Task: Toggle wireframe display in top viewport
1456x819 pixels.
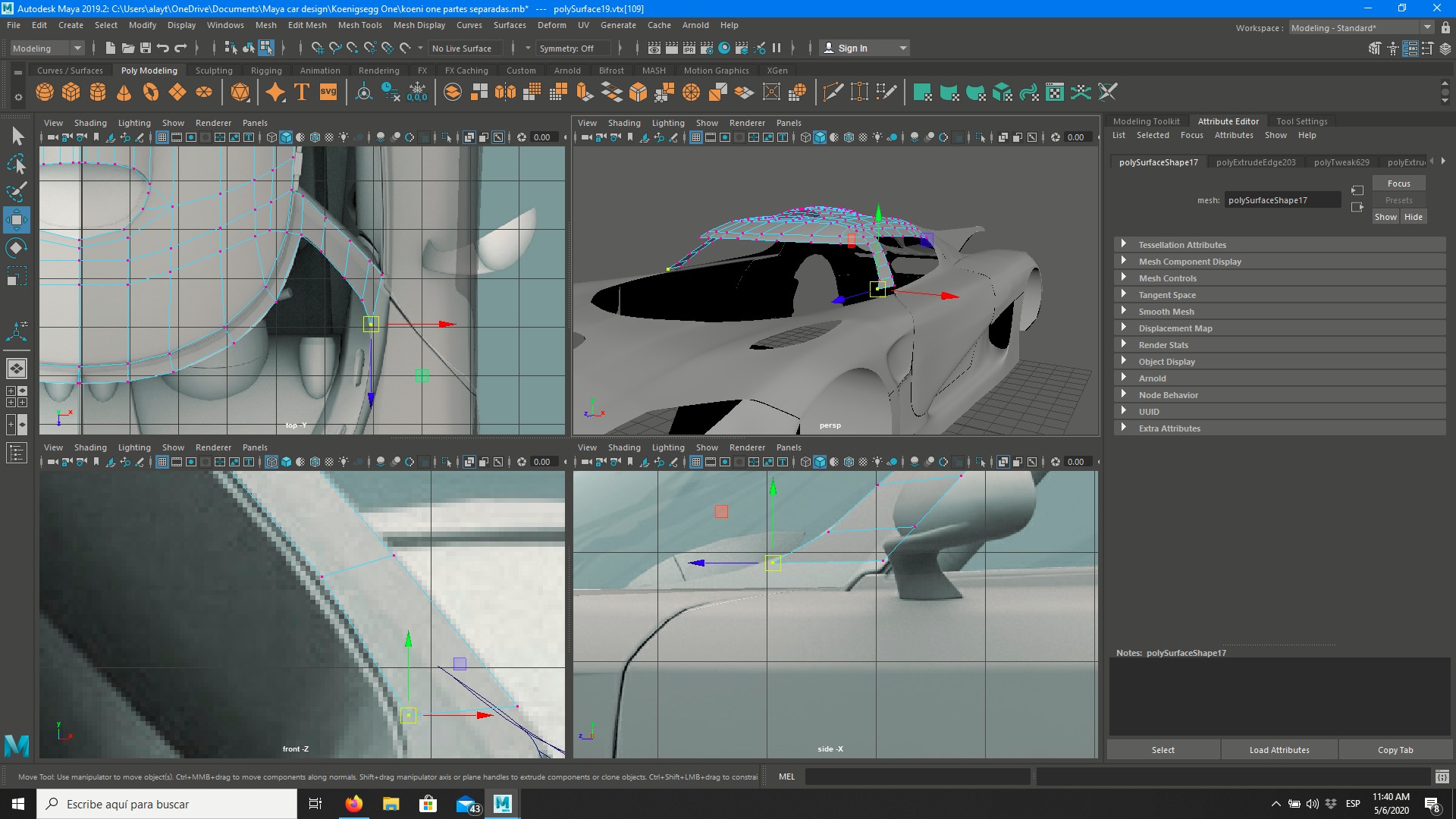Action: click(x=271, y=137)
